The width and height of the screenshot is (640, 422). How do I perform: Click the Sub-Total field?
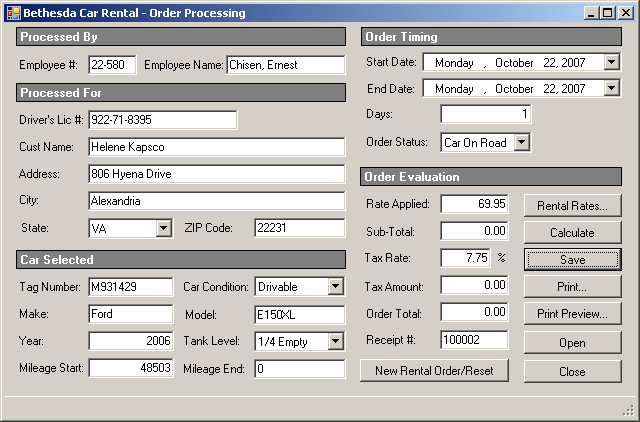[474, 231]
